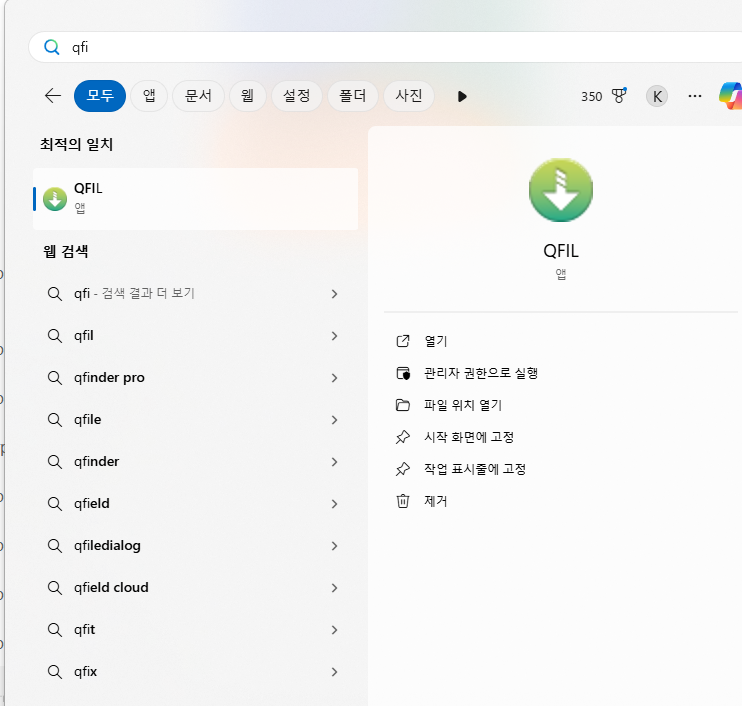Expand the chevron next to qfit

coord(335,630)
